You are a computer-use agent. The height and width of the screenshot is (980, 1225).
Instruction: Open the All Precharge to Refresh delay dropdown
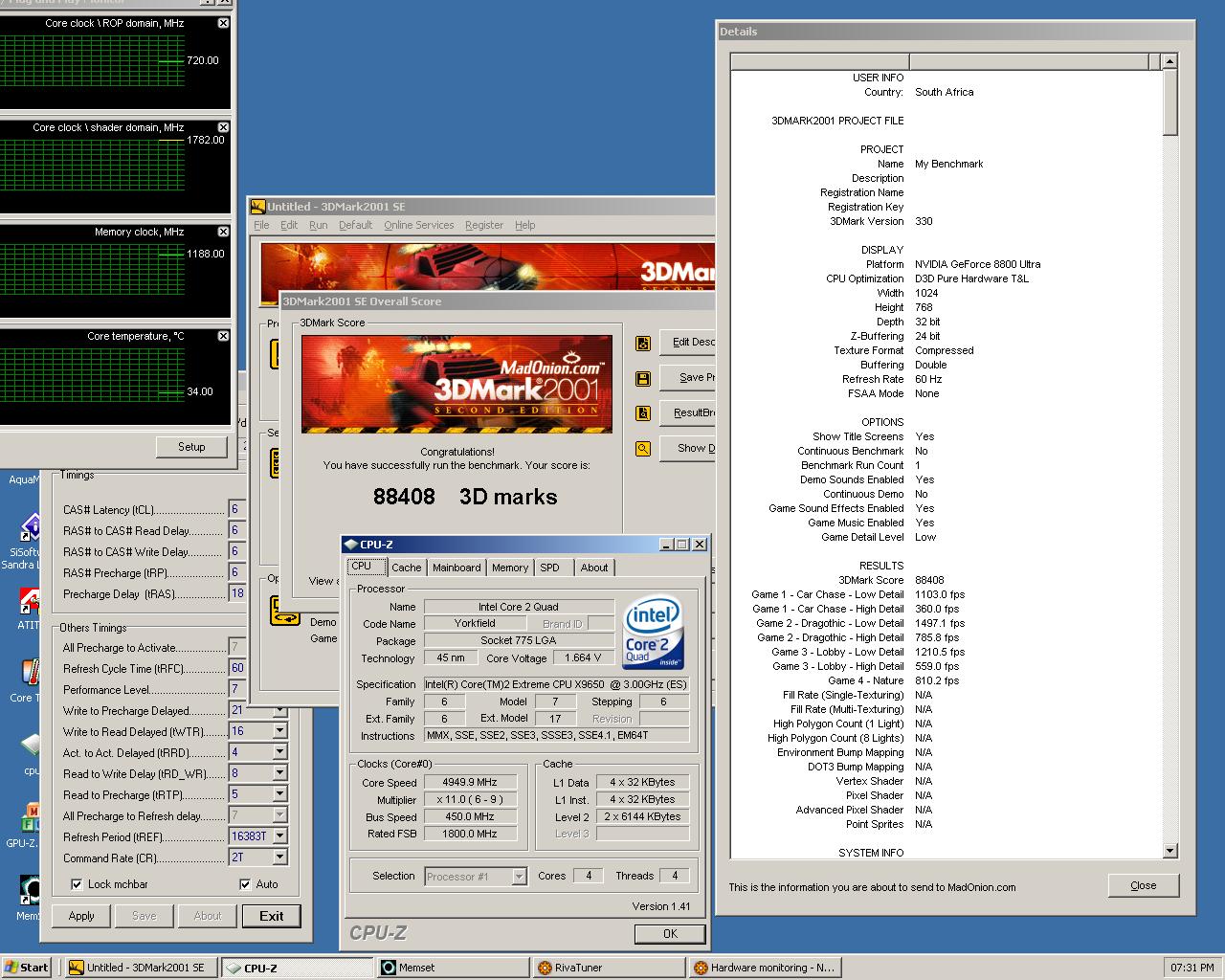[x=279, y=815]
